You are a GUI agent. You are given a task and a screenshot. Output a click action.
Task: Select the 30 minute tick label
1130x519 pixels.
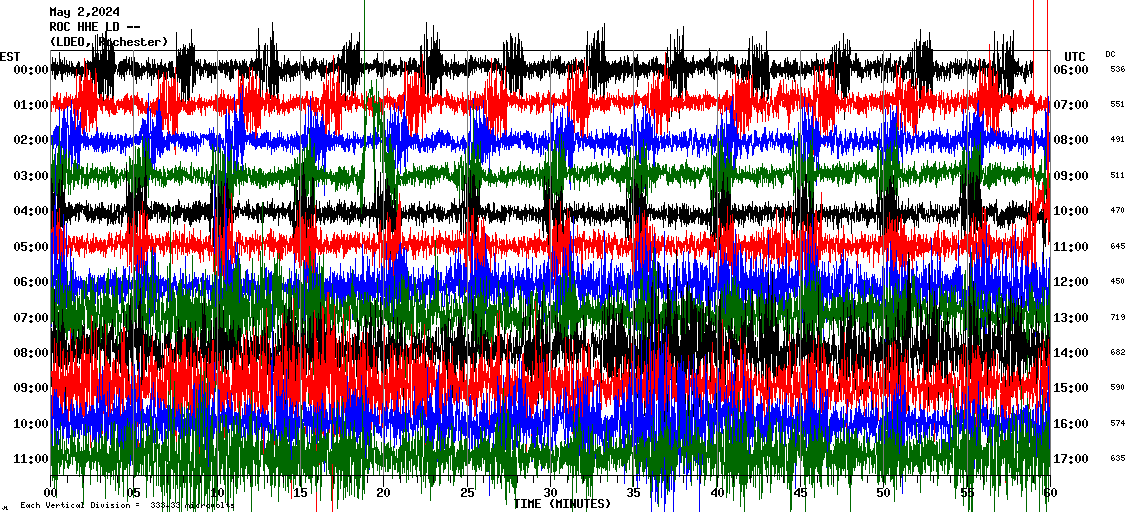[x=550, y=493]
